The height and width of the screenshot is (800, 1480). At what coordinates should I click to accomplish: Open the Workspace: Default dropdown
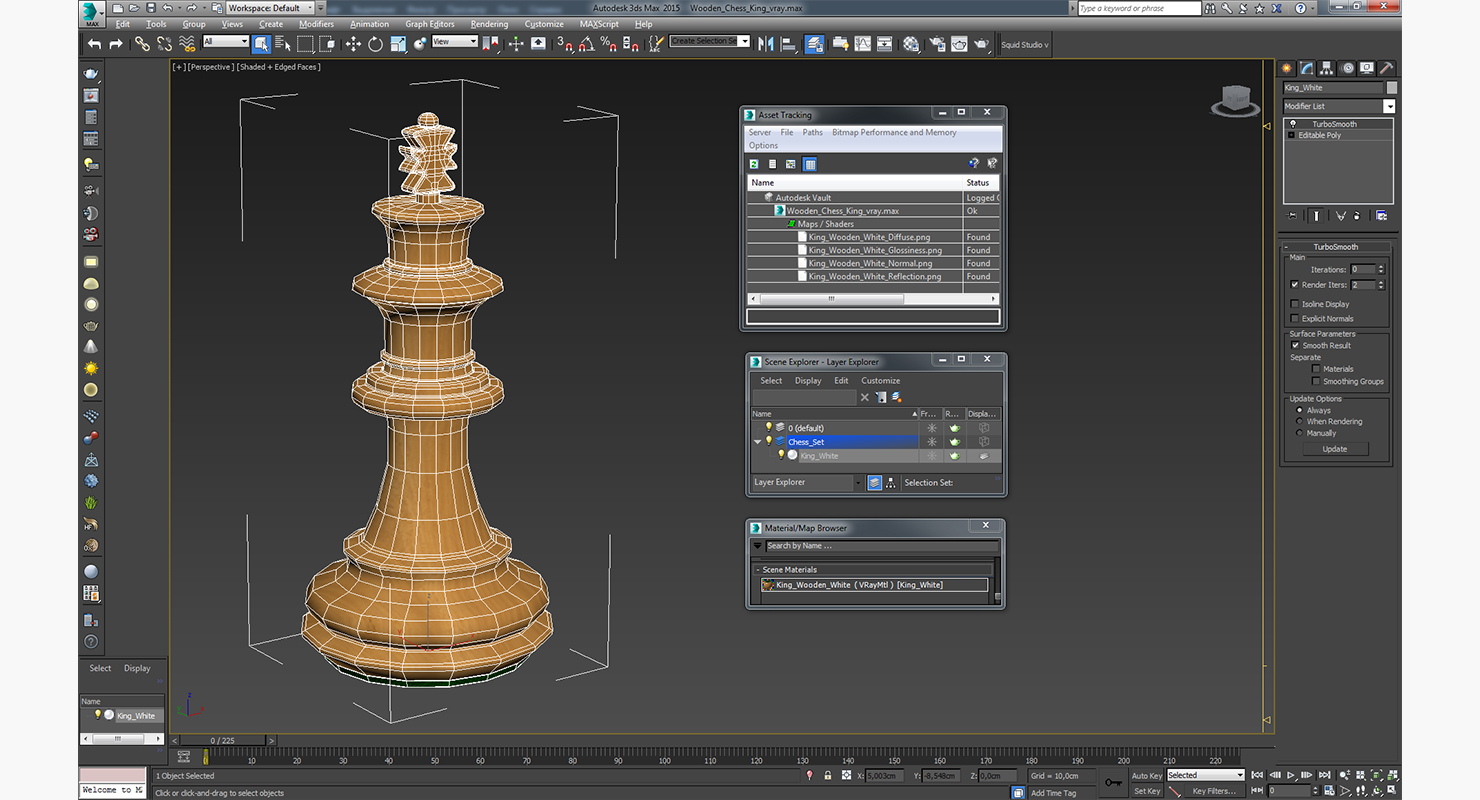click(270, 8)
